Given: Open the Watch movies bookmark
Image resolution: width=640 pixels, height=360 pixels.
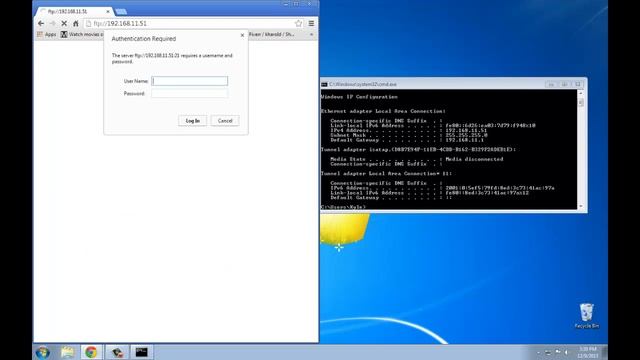Looking at the screenshot, I should click(x=82, y=35).
